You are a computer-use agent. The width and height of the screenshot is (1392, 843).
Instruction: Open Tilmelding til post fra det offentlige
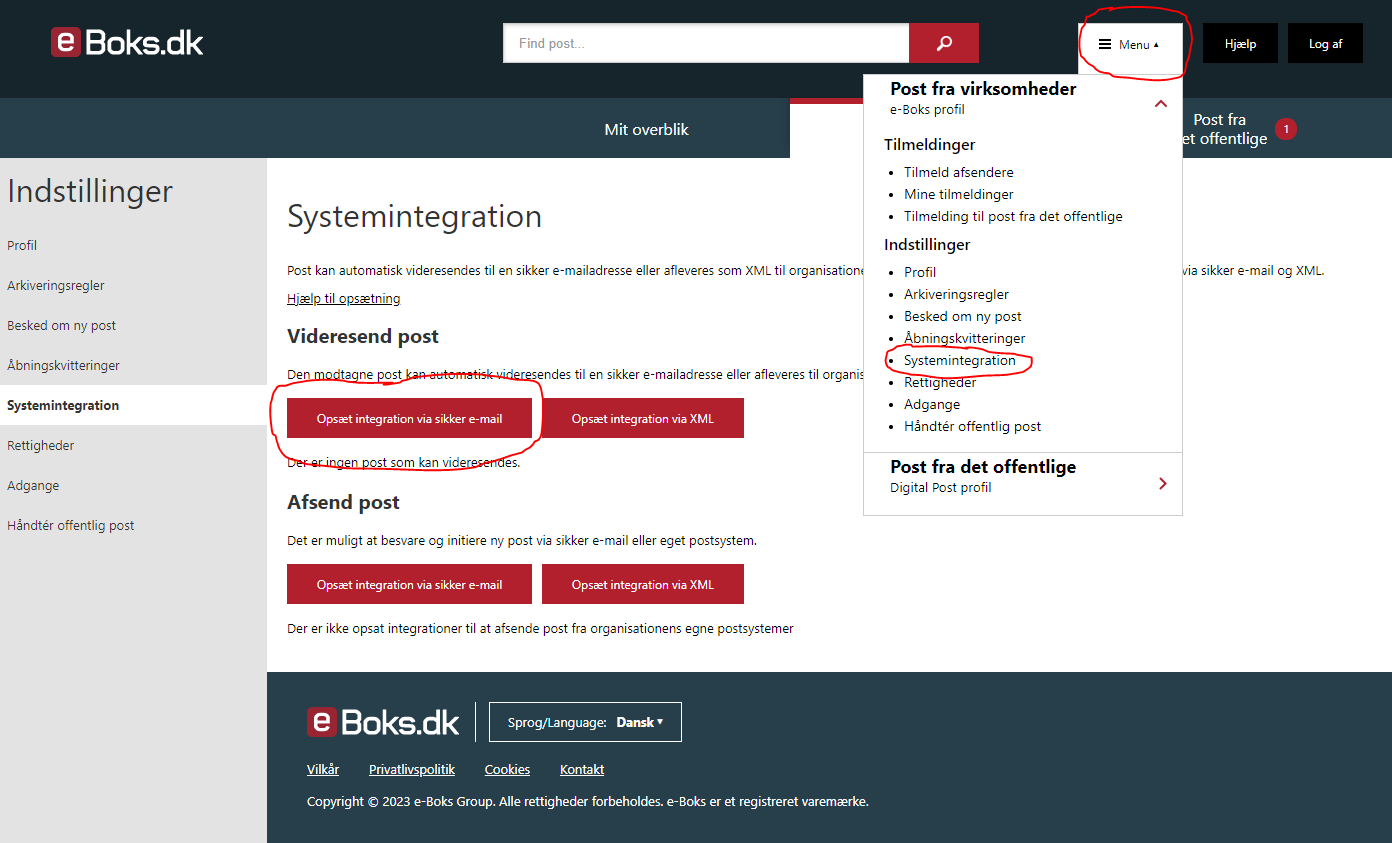click(x=1013, y=216)
